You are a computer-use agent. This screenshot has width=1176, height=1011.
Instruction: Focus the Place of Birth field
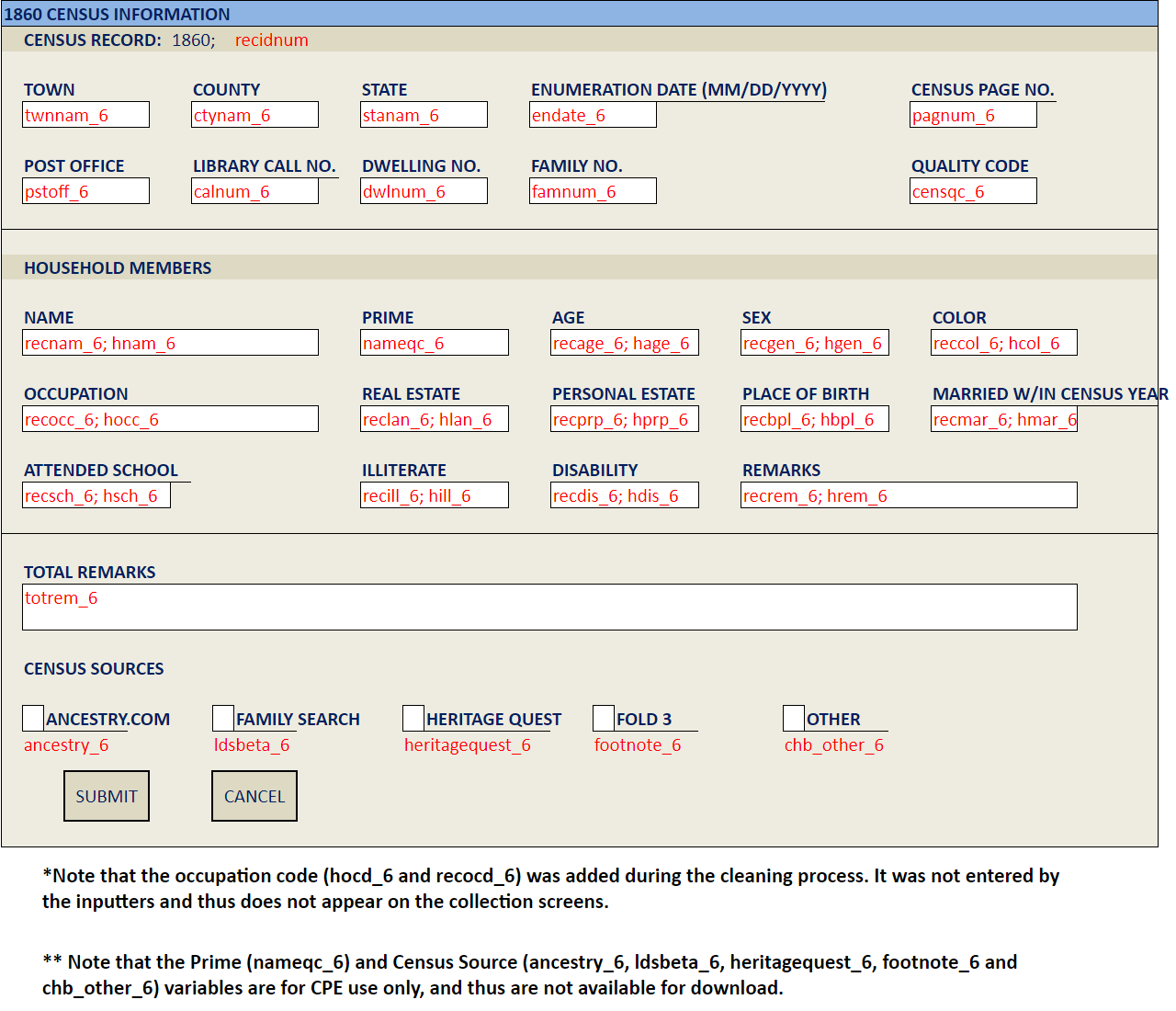(815, 419)
